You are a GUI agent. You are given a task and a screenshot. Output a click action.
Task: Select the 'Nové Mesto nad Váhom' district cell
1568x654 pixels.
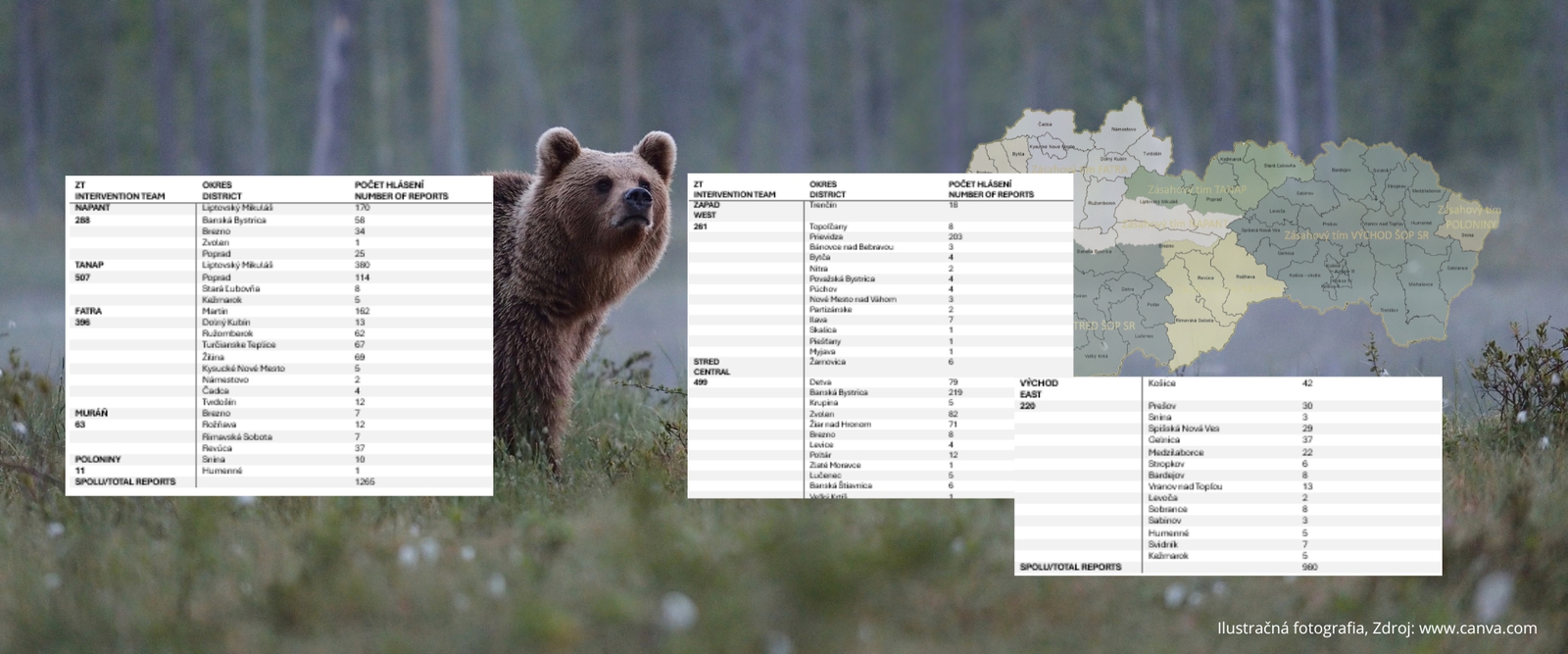click(853, 299)
